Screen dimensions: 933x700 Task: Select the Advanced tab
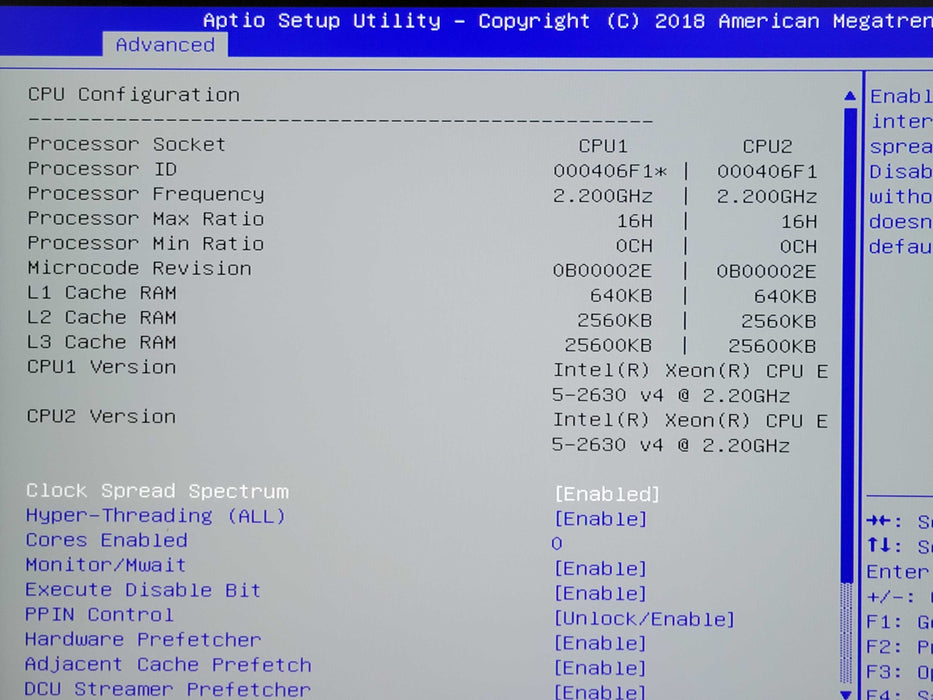pyautogui.click(x=165, y=45)
